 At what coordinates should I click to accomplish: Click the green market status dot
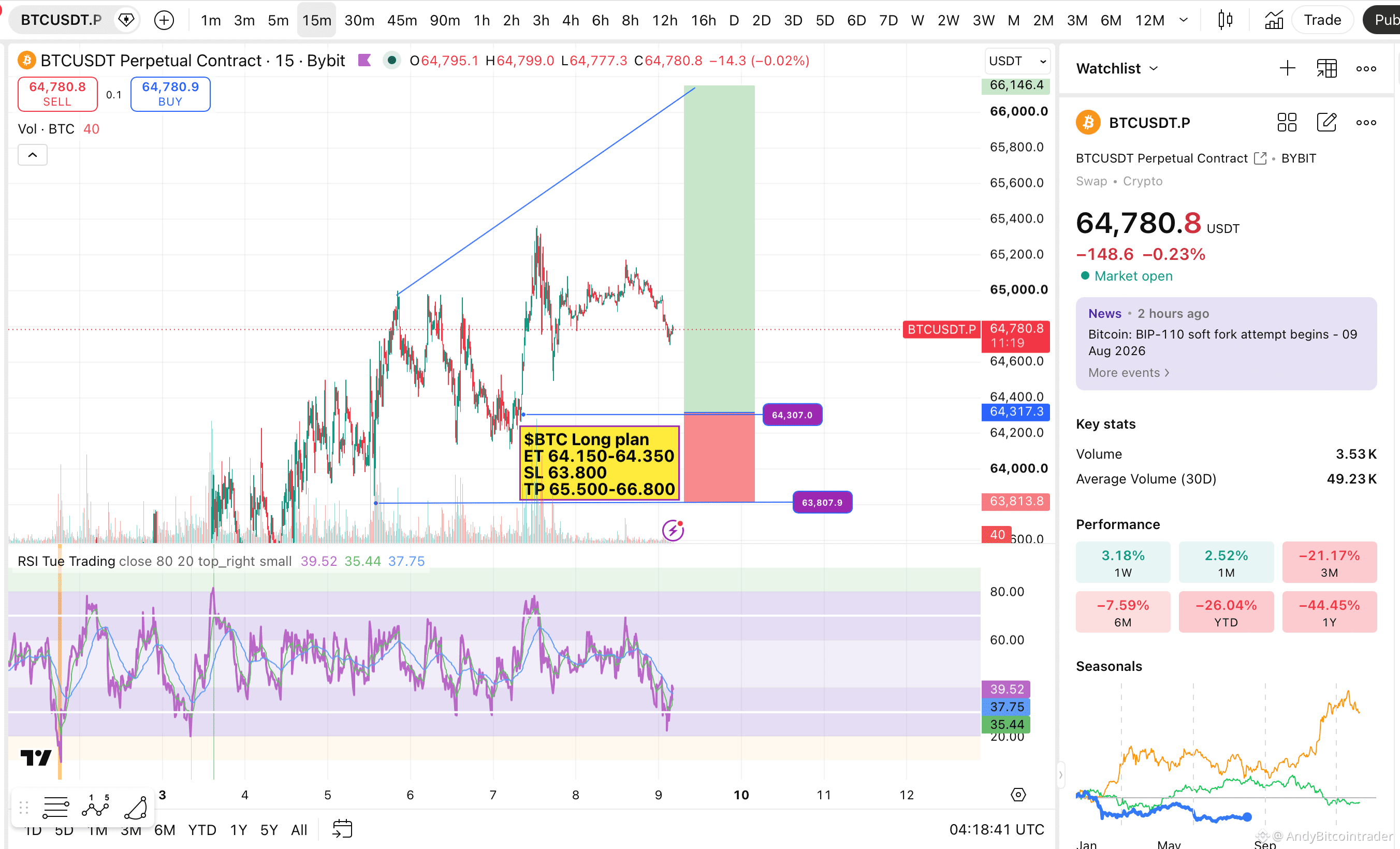click(391, 60)
